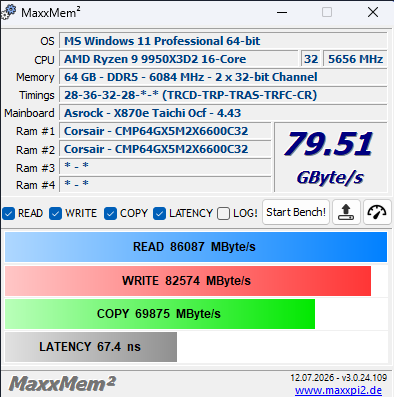Click the Ram #1 Corsair module field

[x=165, y=131]
